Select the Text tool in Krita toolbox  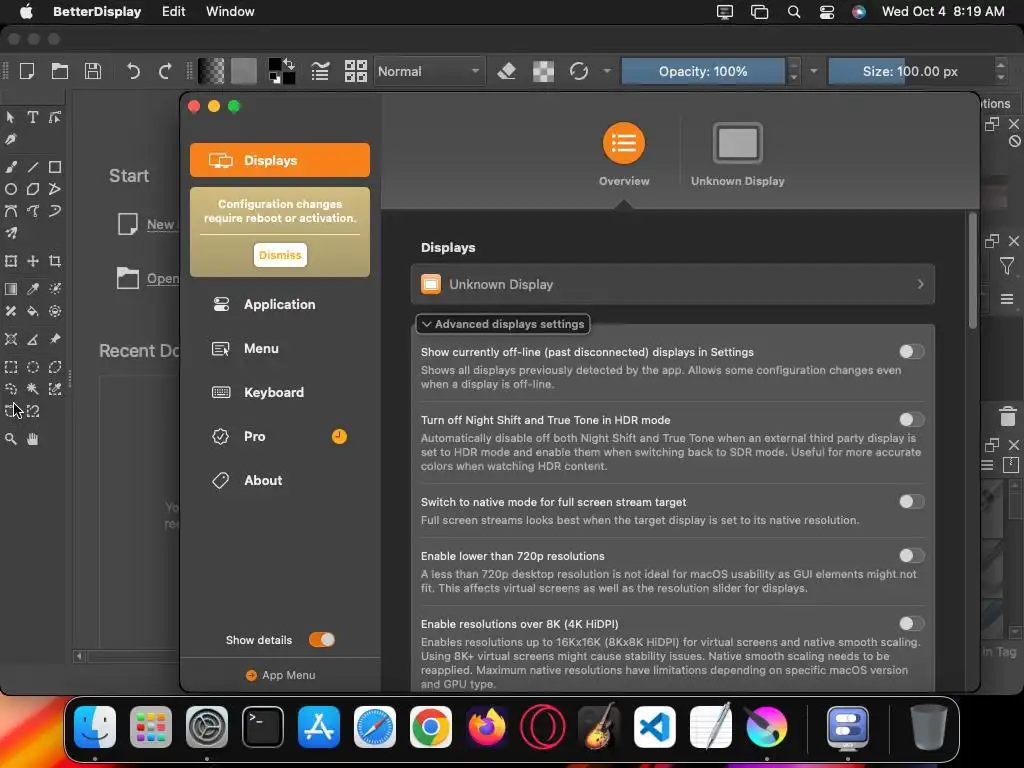click(x=33, y=118)
